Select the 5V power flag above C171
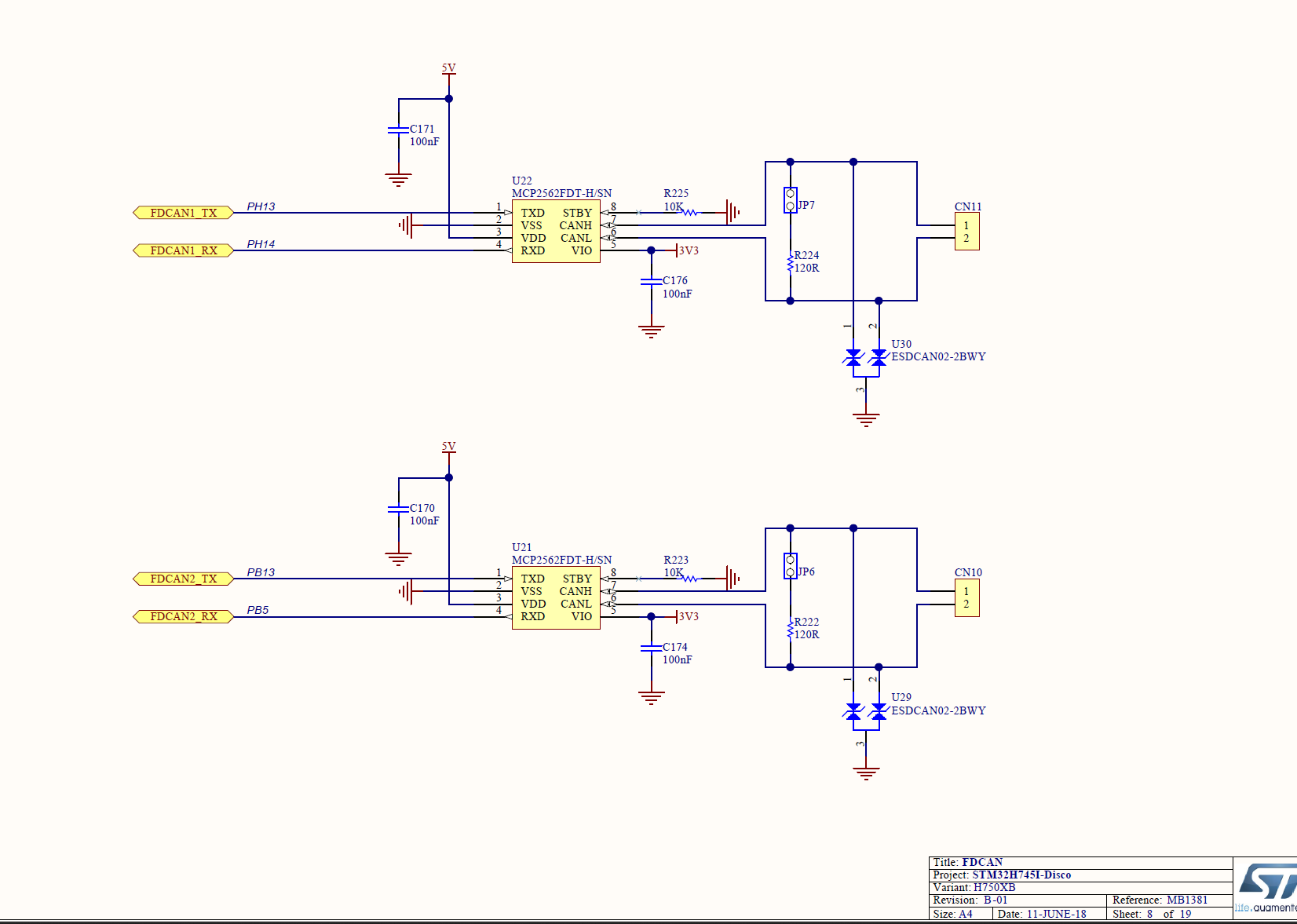The height and width of the screenshot is (924, 1297). pos(448,71)
